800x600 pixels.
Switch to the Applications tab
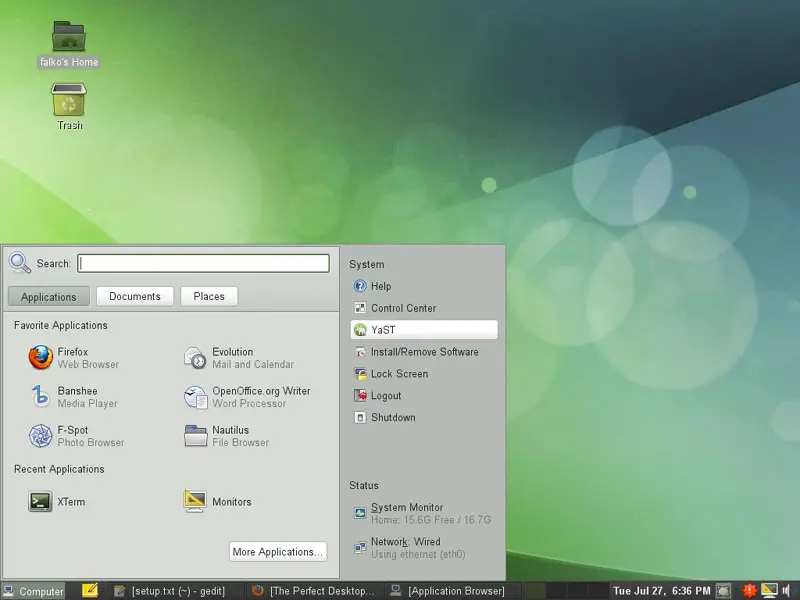tap(48, 296)
